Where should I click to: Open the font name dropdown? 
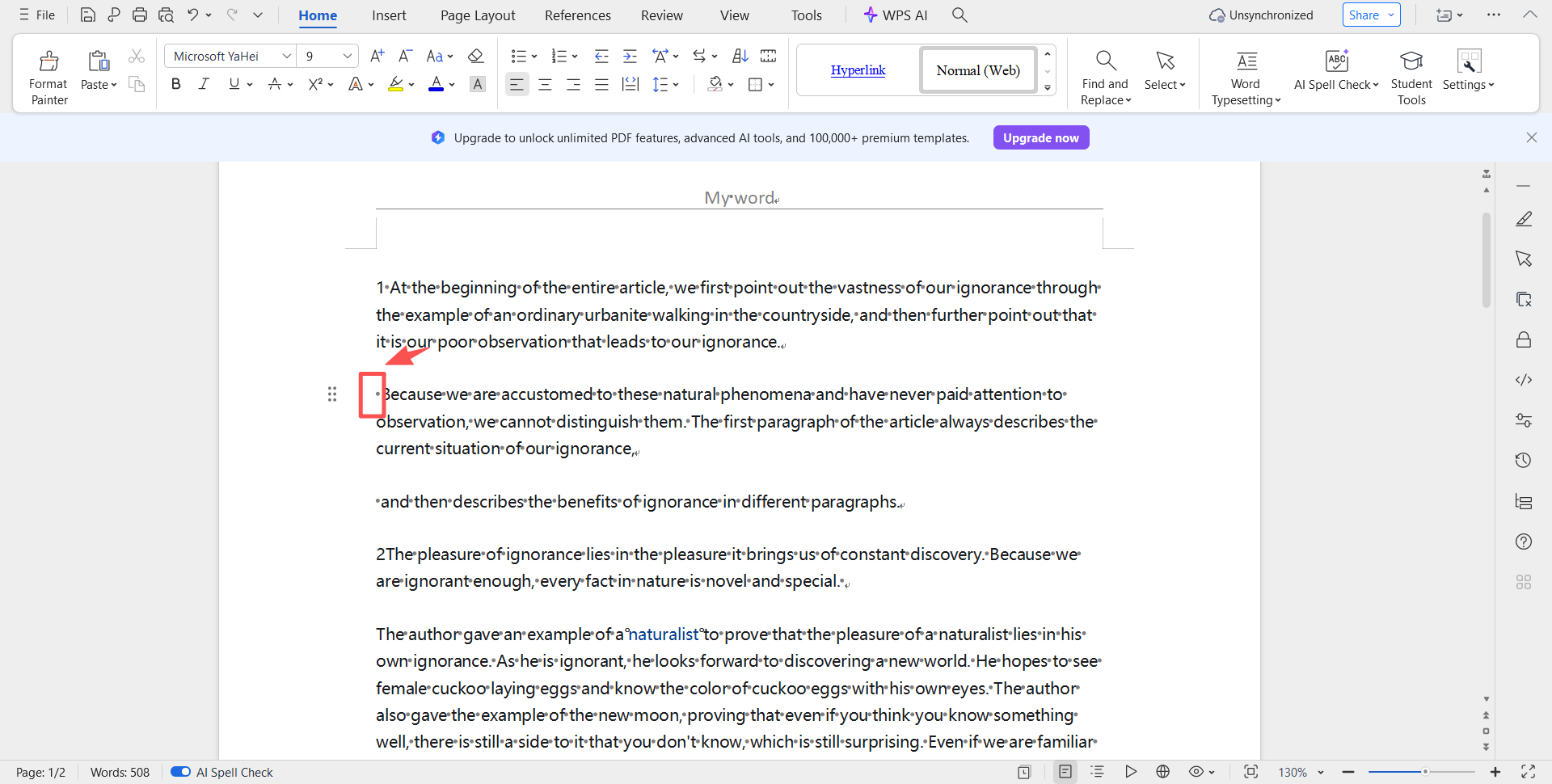click(x=286, y=56)
